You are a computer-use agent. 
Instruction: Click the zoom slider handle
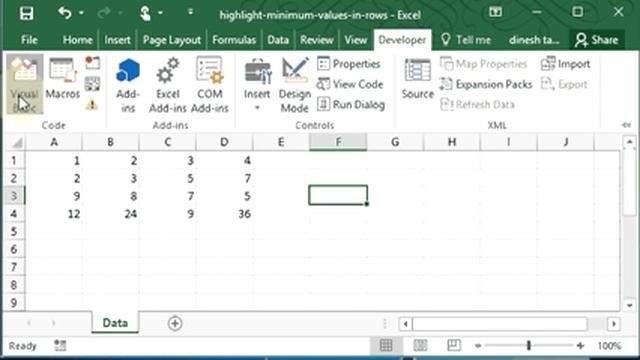[x=529, y=346]
